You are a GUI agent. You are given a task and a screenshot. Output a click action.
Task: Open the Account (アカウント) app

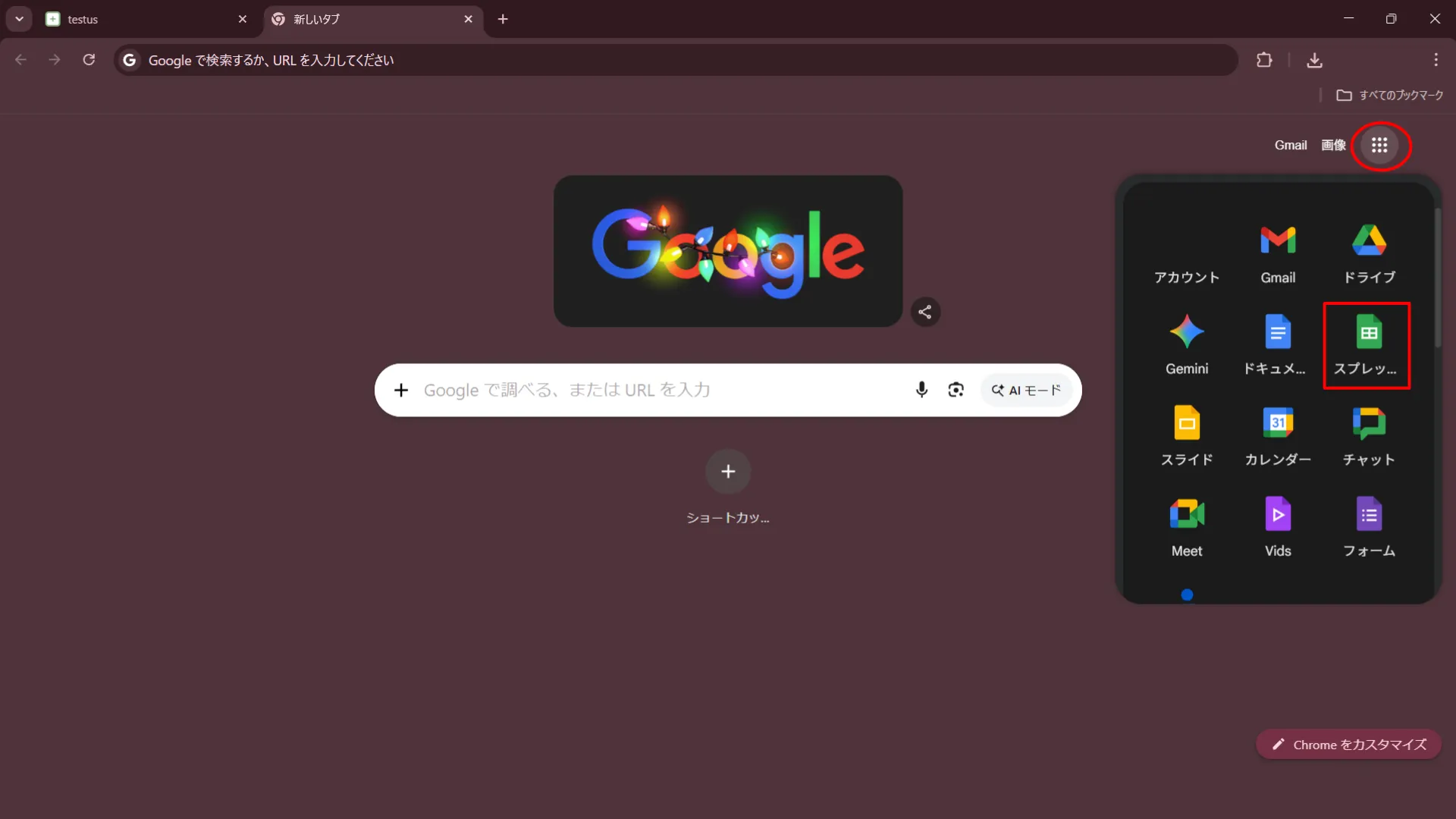pos(1187,256)
